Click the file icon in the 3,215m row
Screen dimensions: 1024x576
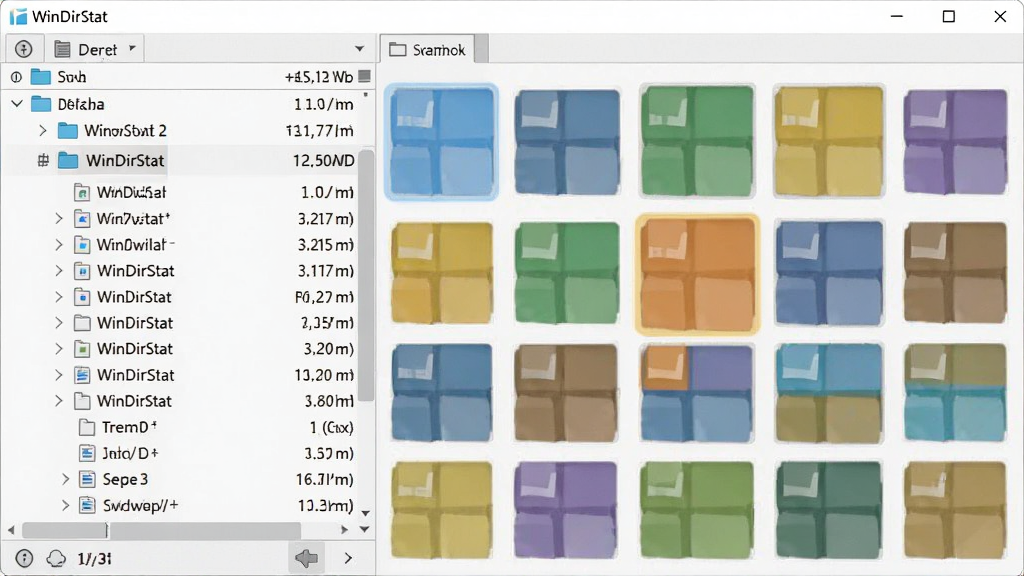tap(82, 245)
